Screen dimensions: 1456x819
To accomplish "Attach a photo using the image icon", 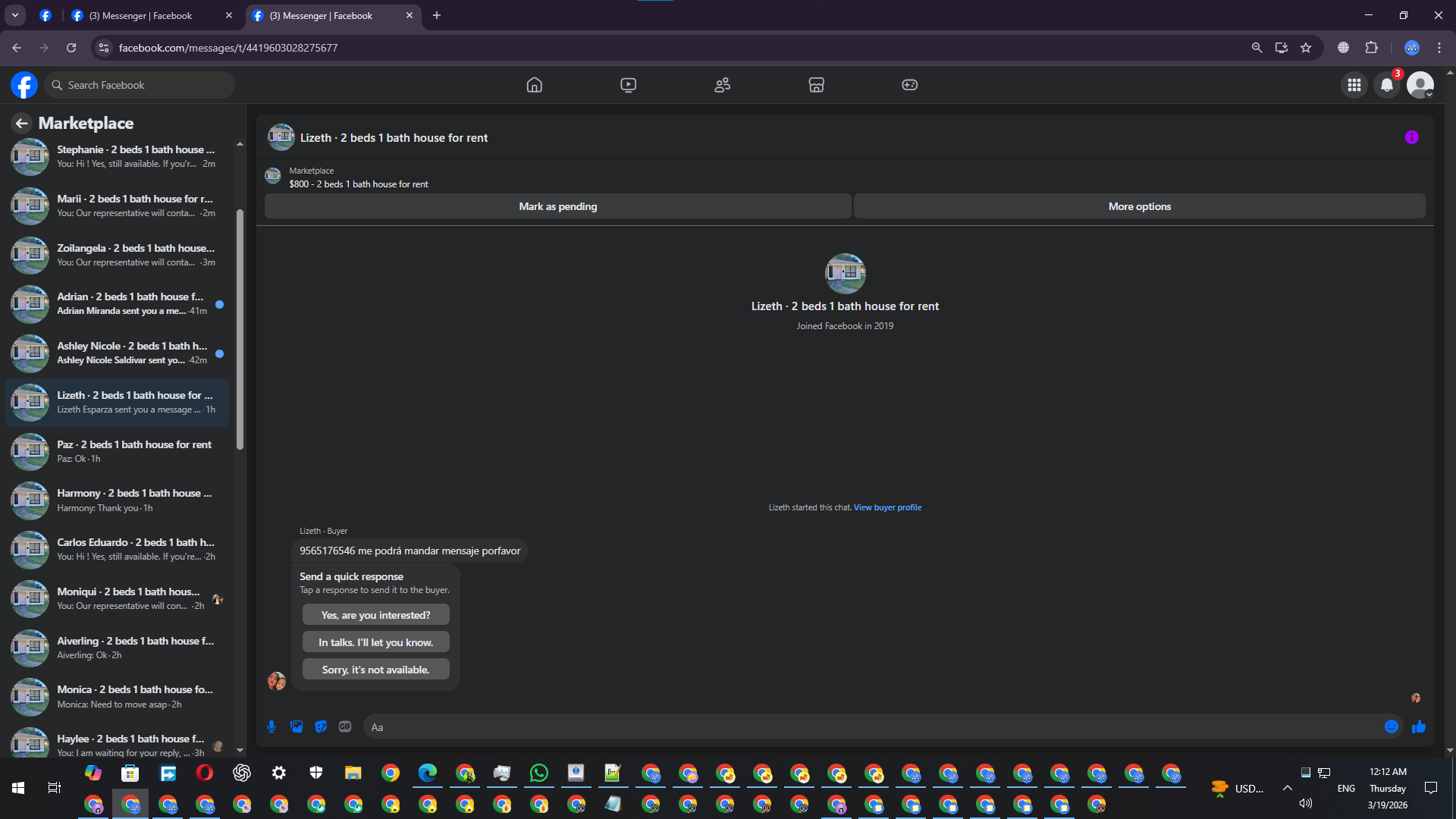I will [x=297, y=726].
